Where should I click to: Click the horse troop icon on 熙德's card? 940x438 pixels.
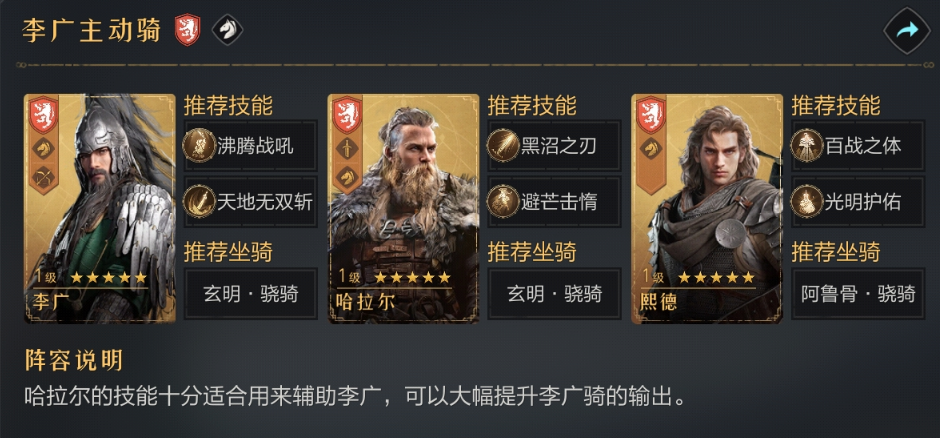click(651, 148)
